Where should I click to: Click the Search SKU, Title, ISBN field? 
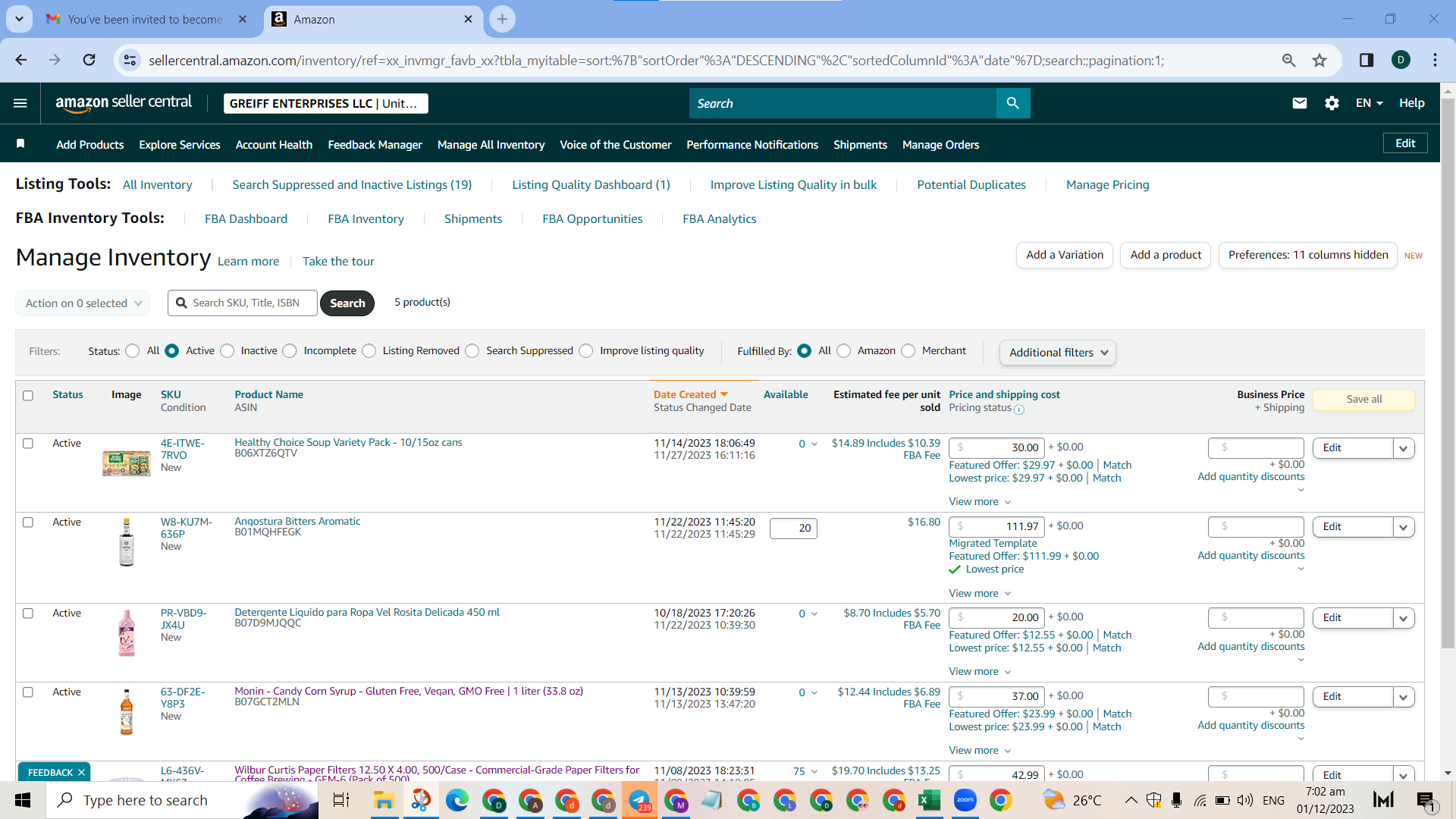pyautogui.click(x=243, y=303)
